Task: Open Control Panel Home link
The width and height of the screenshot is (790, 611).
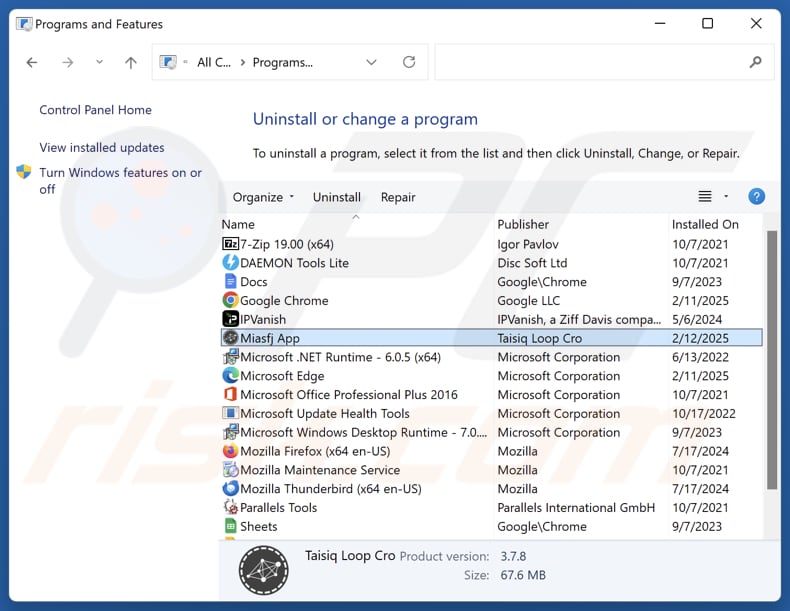Action: click(96, 110)
